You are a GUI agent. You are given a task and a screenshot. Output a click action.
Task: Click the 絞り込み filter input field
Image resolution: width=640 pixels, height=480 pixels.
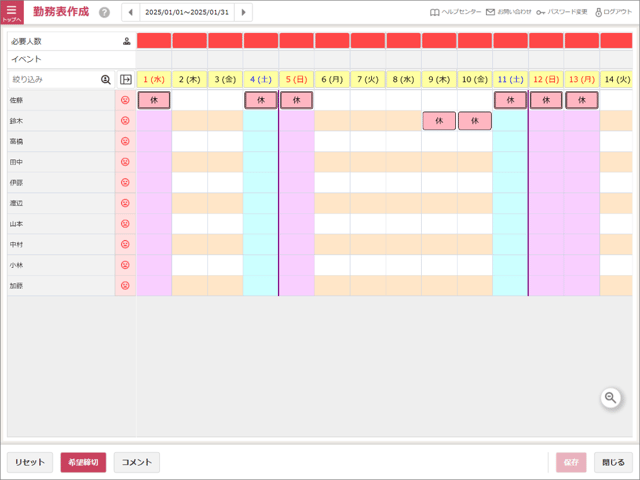(x=61, y=80)
